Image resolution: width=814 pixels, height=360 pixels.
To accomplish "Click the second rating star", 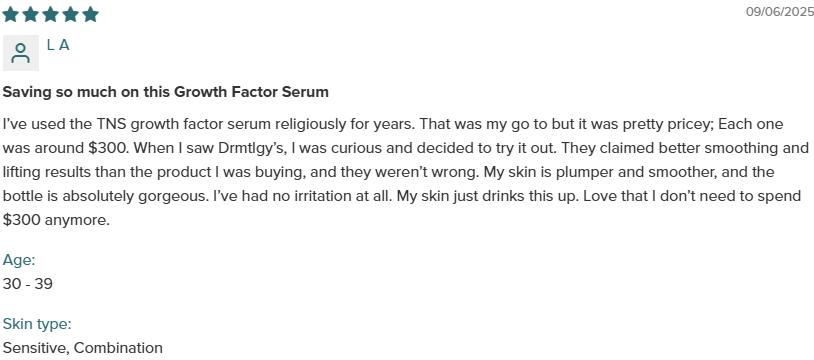I will (x=30, y=14).
